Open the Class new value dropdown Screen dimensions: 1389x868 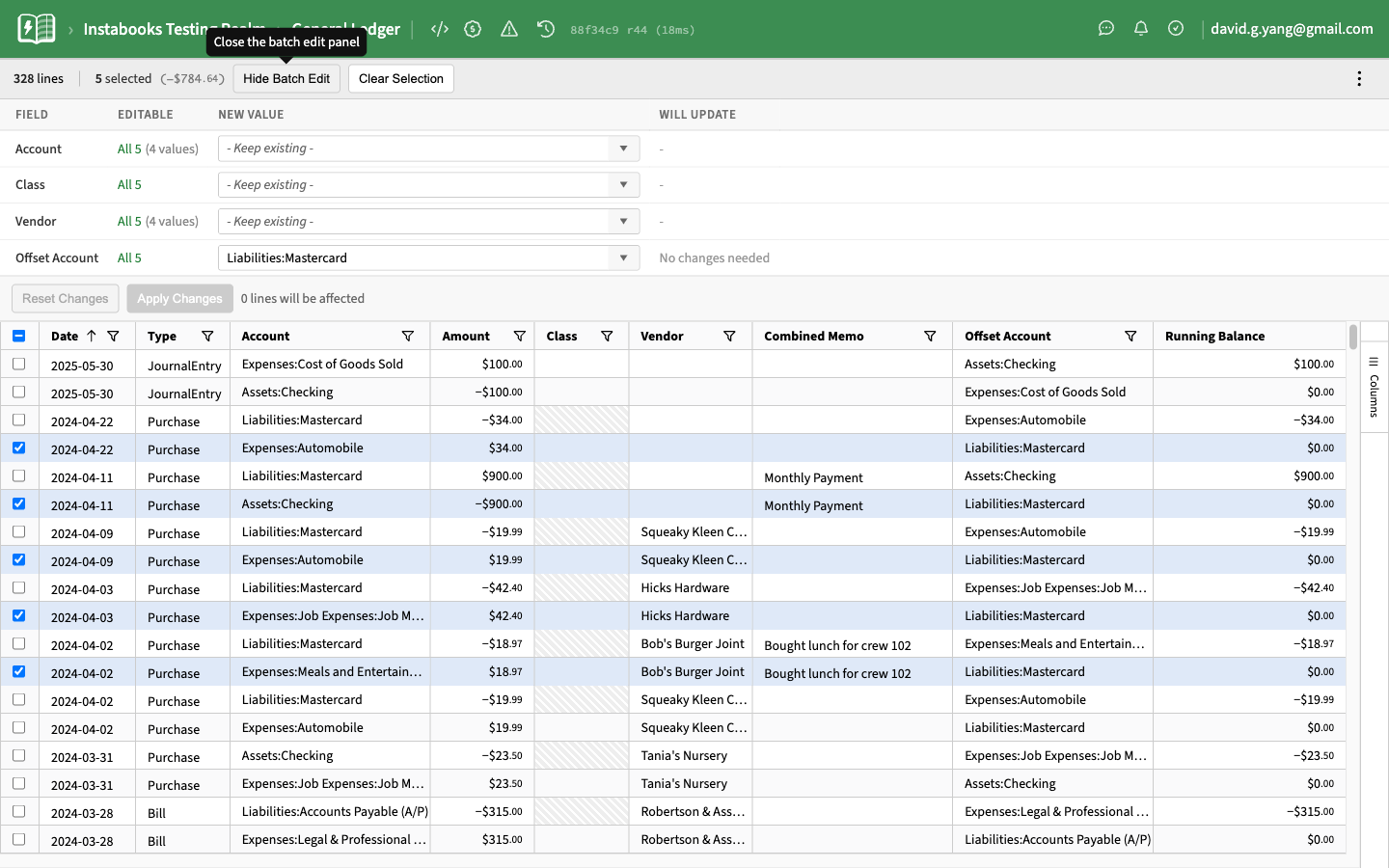(x=428, y=184)
